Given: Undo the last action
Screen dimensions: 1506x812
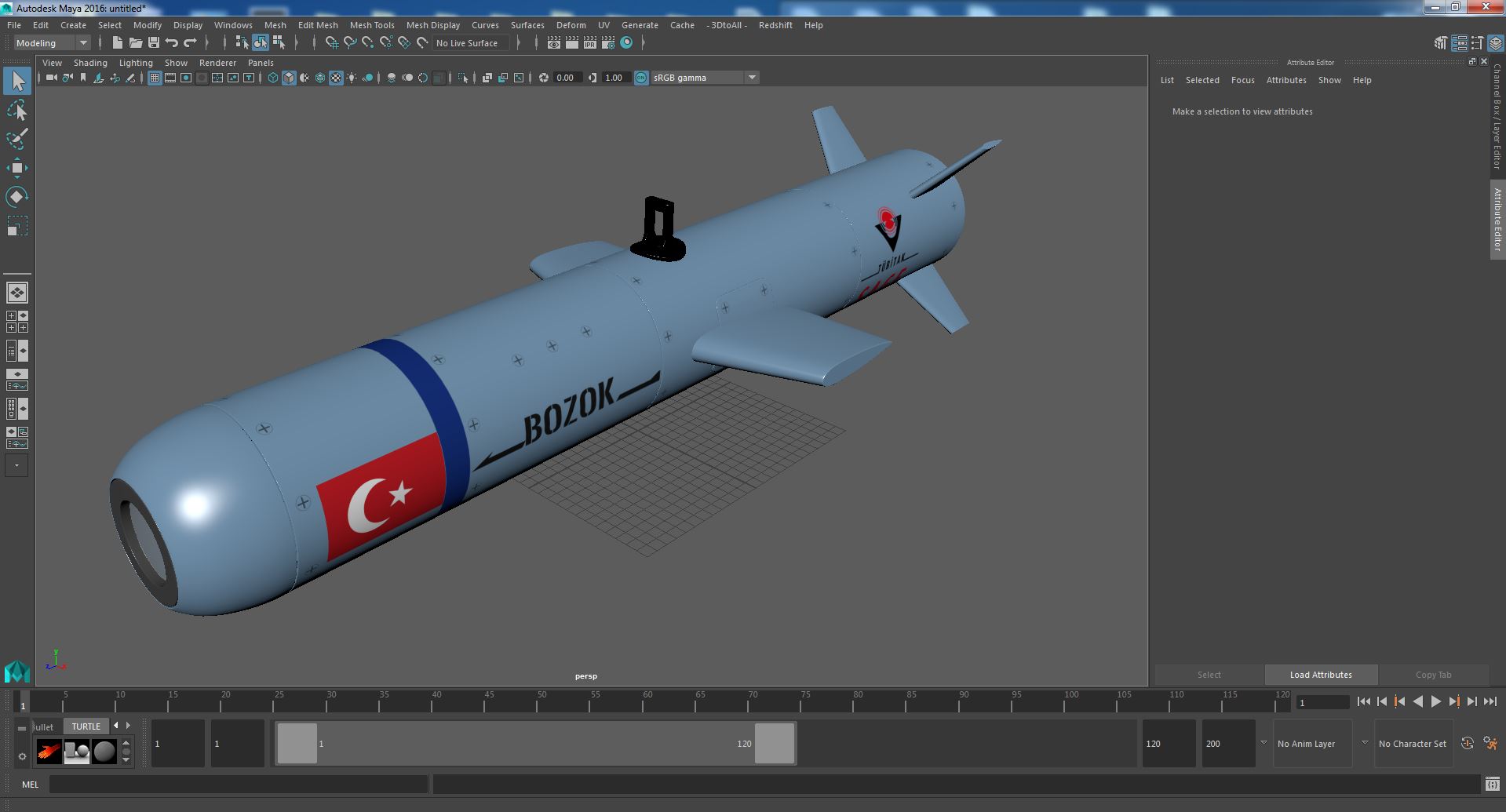Looking at the screenshot, I should [x=172, y=43].
